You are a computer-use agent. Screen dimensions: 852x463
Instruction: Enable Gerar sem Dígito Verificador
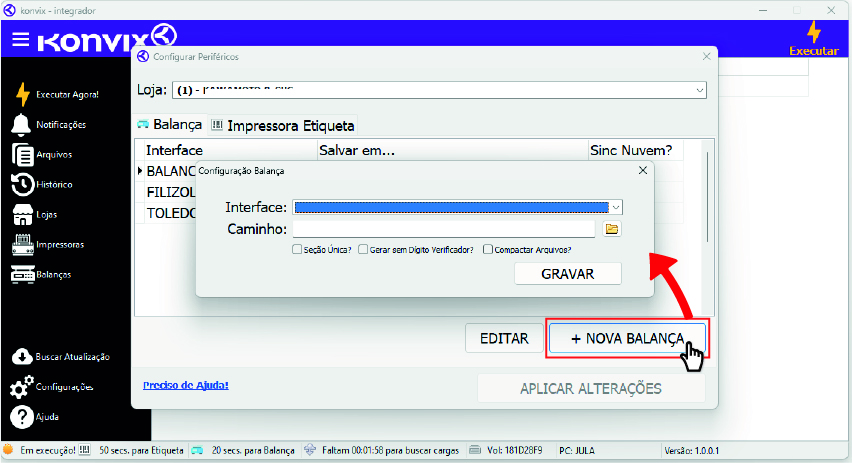pyautogui.click(x=363, y=249)
